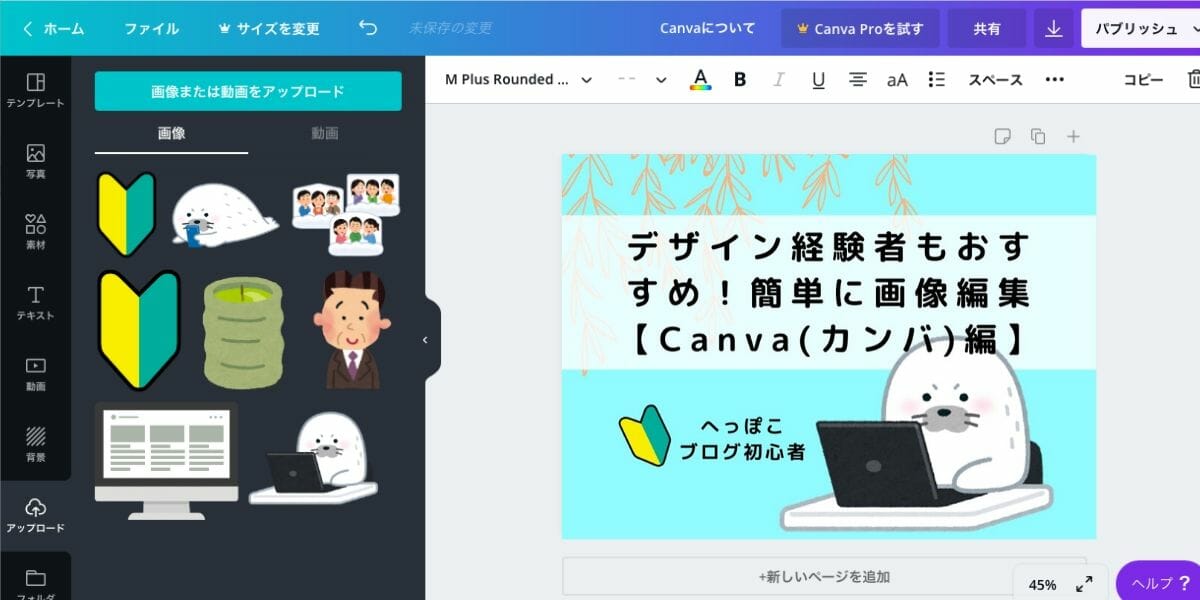
Task: Open the ファイル menu
Action: [x=151, y=28]
